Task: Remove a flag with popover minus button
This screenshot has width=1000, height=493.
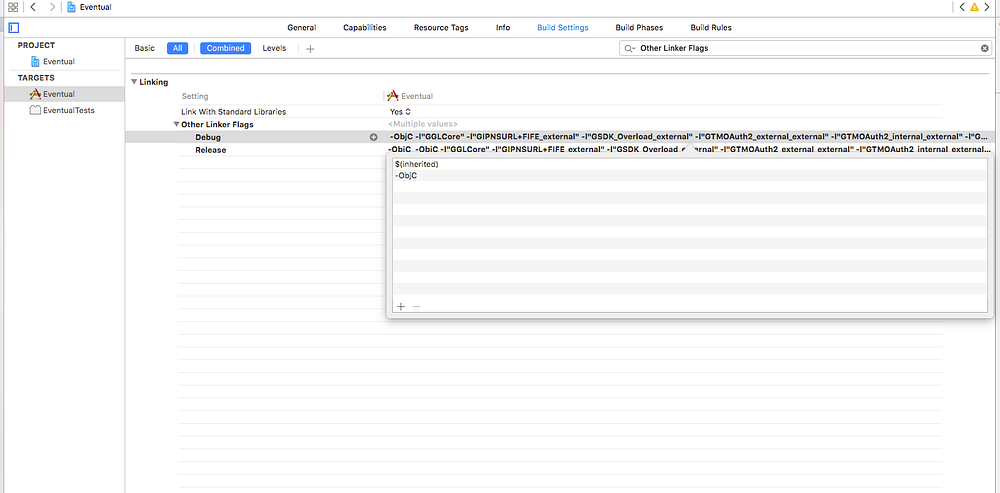Action: pos(416,306)
